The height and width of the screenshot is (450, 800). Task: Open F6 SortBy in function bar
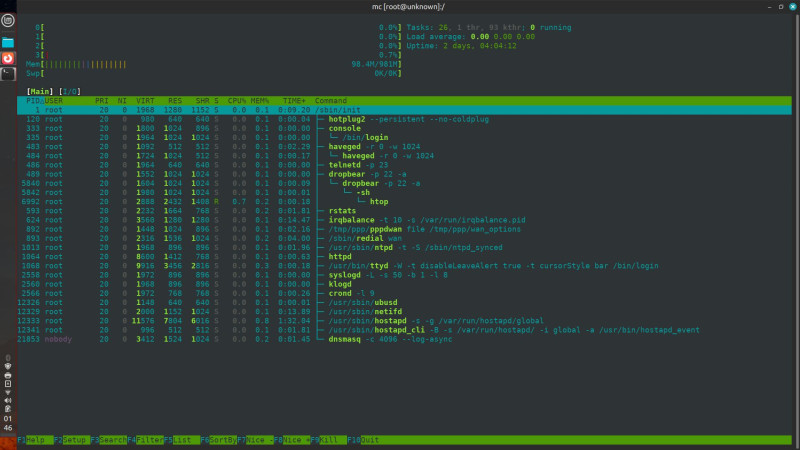218,440
